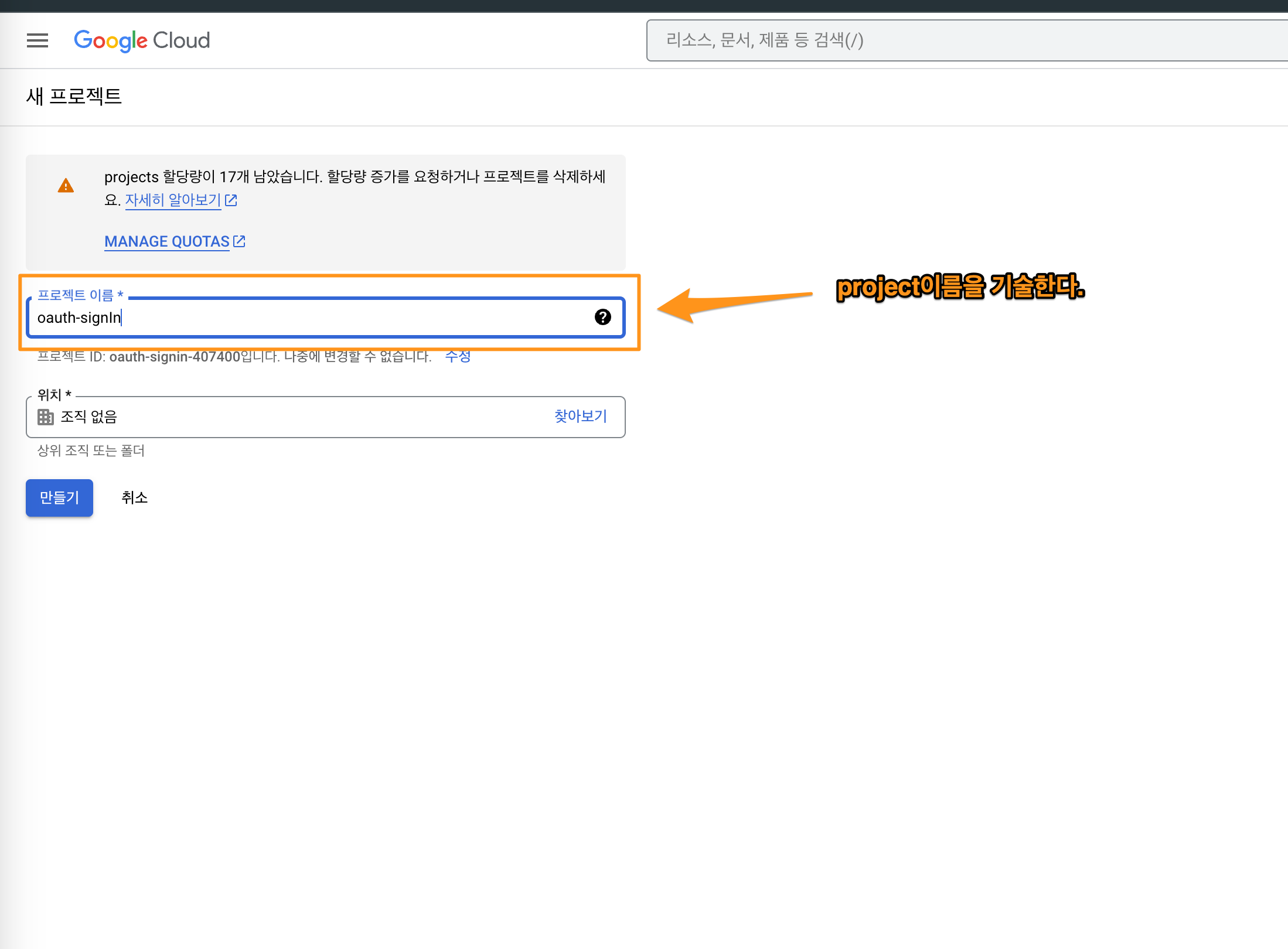Click the help question mark in project name field
The height and width of the screenshot is (949, 1288).
(x=603, y=318)
